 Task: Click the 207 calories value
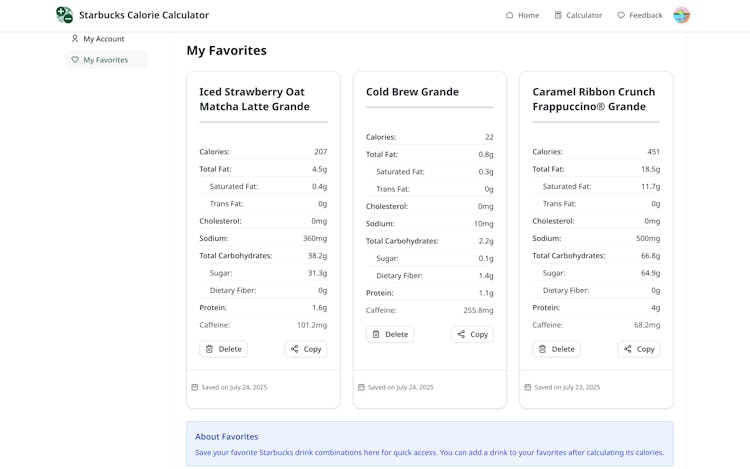(x=320, y=152)
